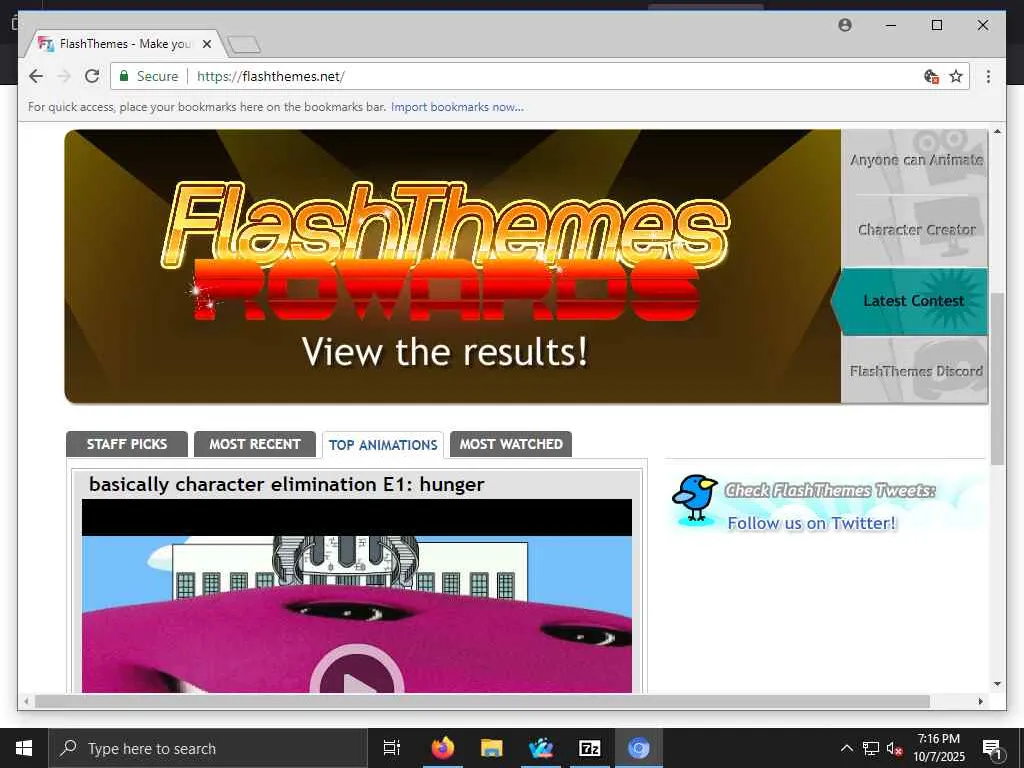Viewport: 1024px width, 768px height.
Task: Select the Anyone can Animate banner slide
Action: click(x=915, y=161)
